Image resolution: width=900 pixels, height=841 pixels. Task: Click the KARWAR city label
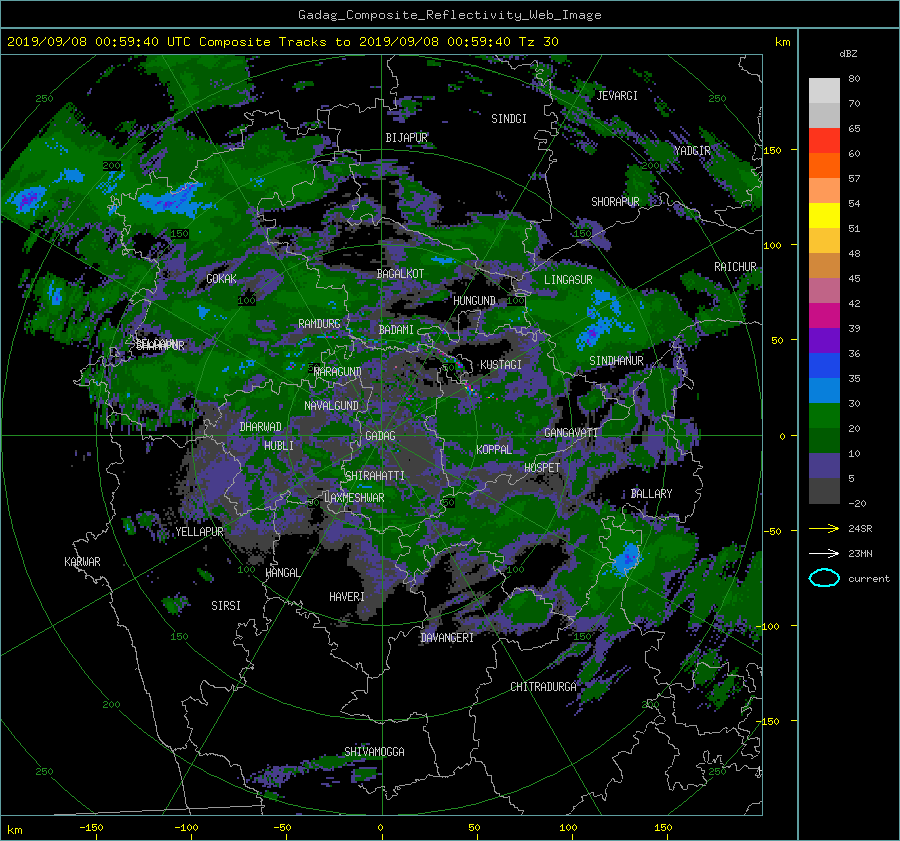[x=82, y=562]
